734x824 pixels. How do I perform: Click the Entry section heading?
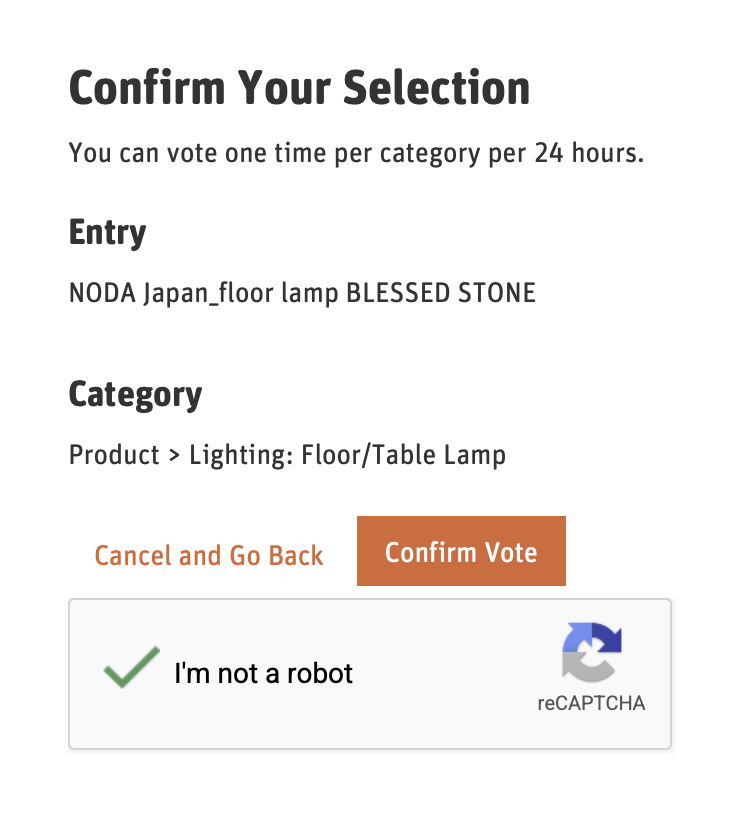click(x=107, y=232)
